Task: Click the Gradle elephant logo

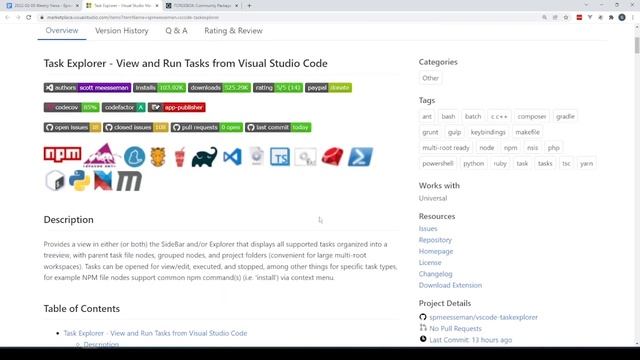Action: click(204, 157)
